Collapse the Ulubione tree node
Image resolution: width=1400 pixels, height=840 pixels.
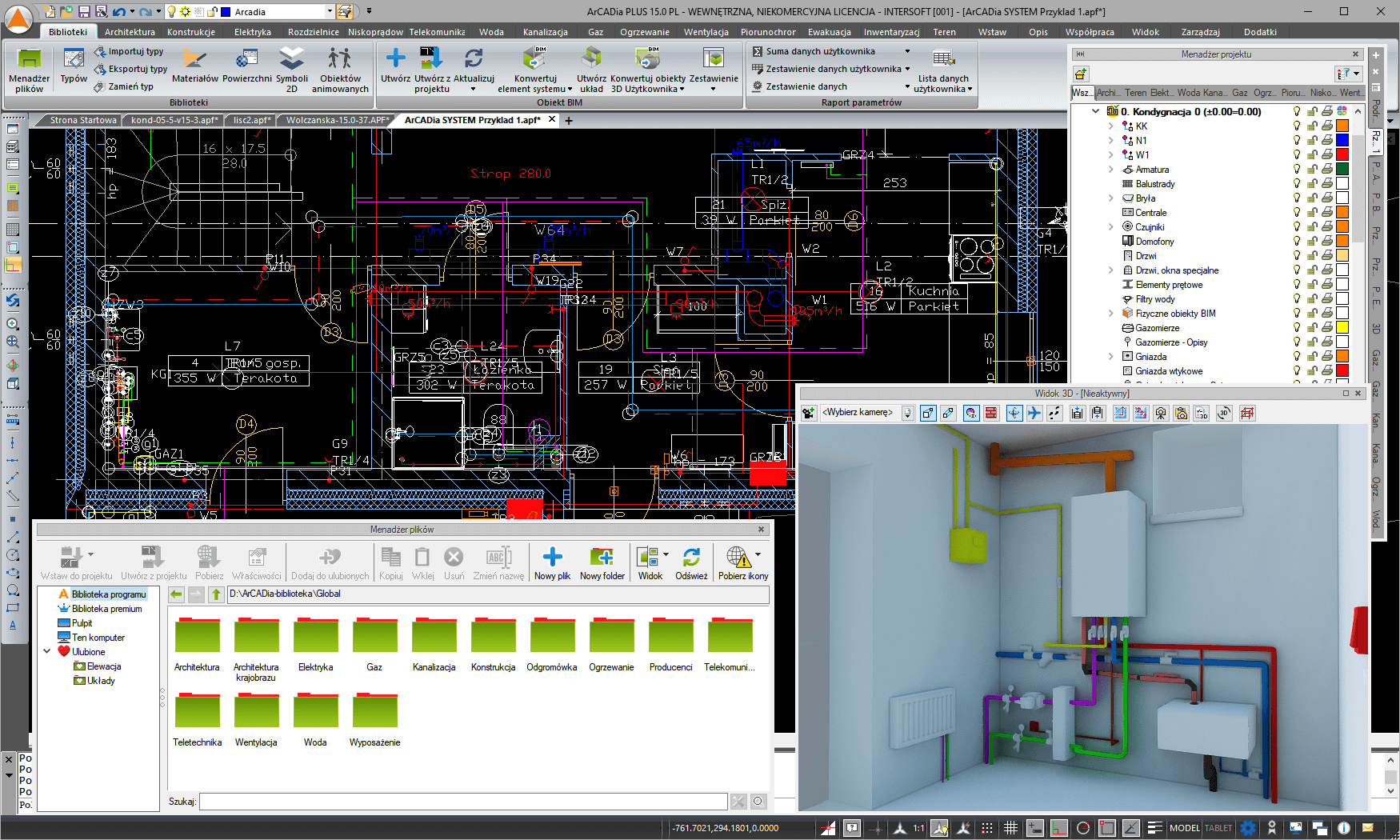tap(47, 651)
